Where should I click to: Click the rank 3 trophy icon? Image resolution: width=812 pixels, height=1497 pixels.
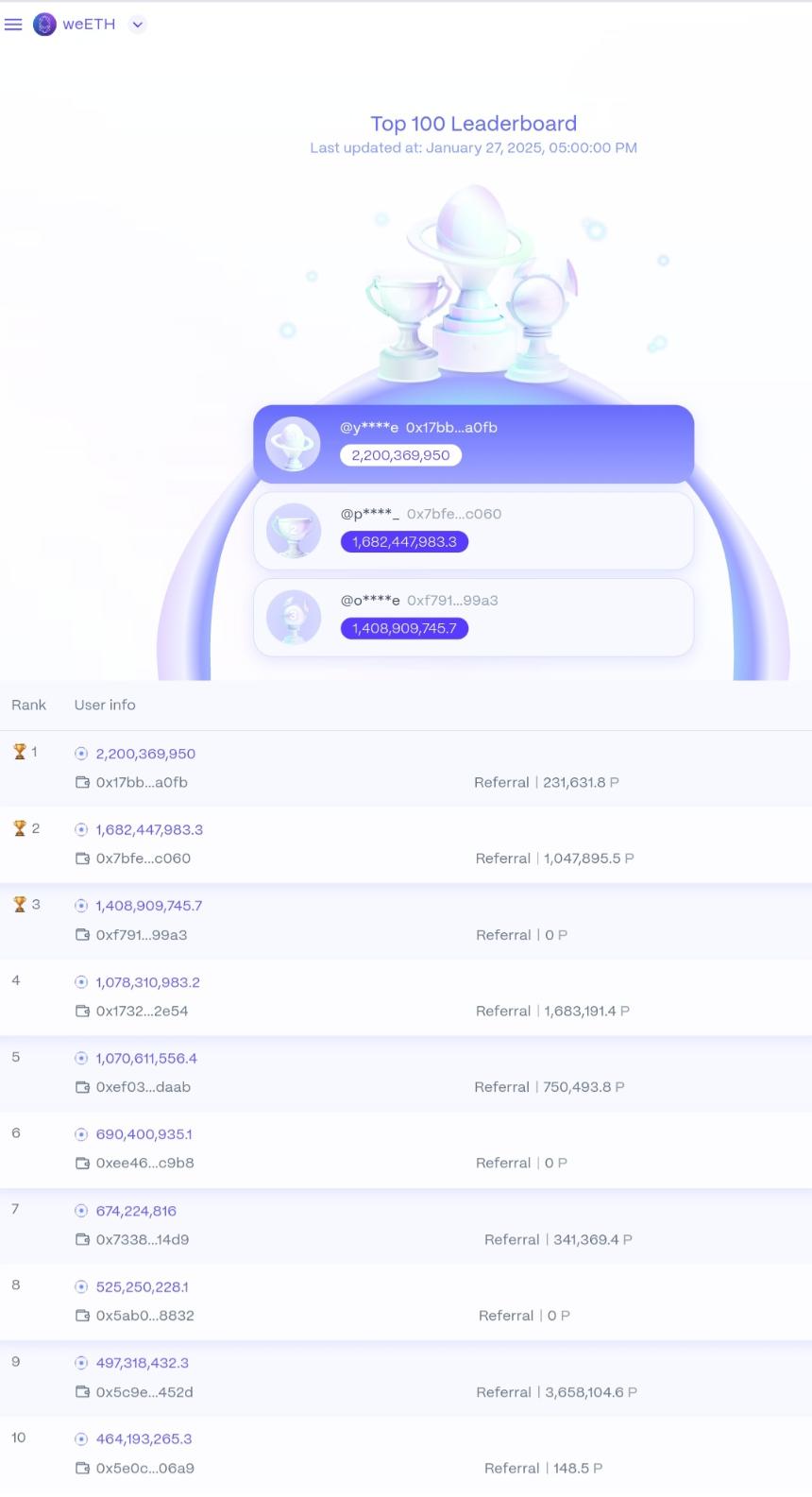(x=19, y=904)
